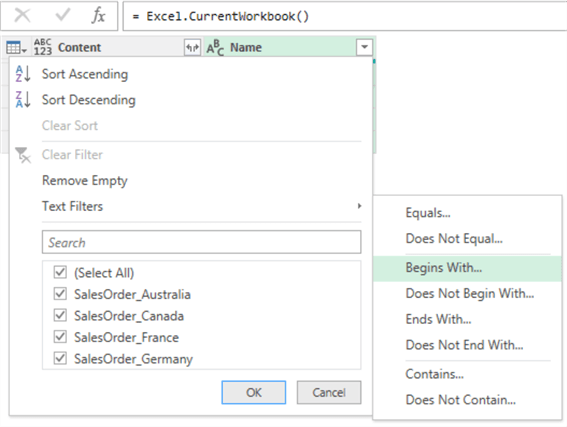567x427 pixels.
Task: Click the Sort Ascending A-Z icon
Action: [23, 74]
